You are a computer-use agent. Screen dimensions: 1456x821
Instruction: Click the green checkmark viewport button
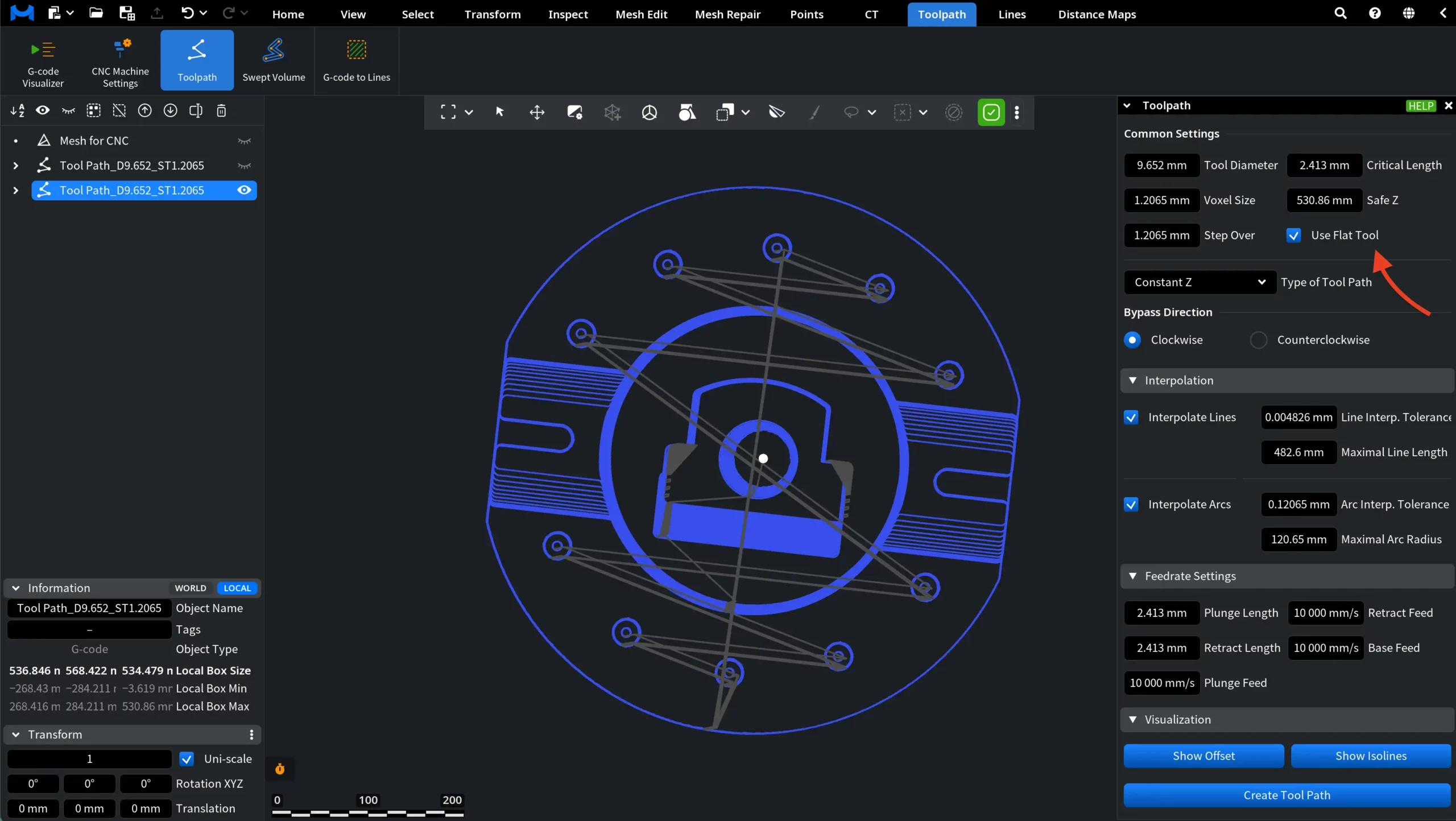[991, 112]
